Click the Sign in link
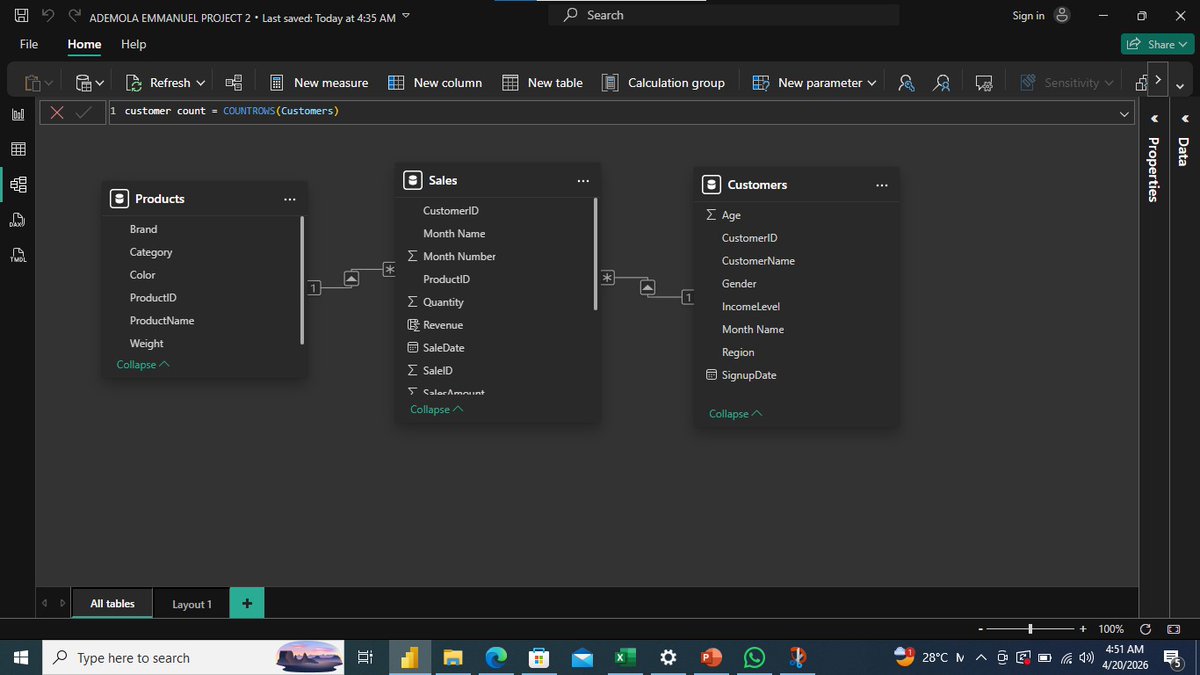 [1028, 15]
